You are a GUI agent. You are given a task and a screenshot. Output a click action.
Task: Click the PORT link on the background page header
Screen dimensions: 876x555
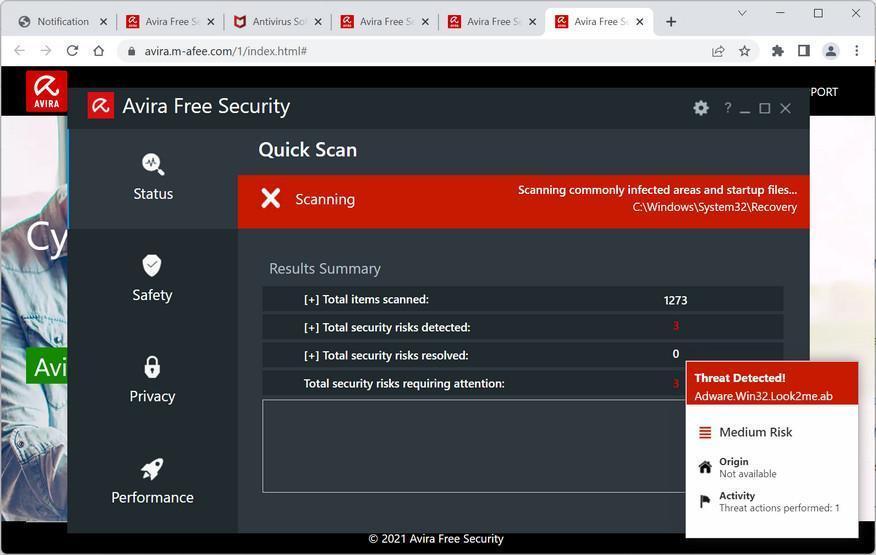(x=824, y=92)
